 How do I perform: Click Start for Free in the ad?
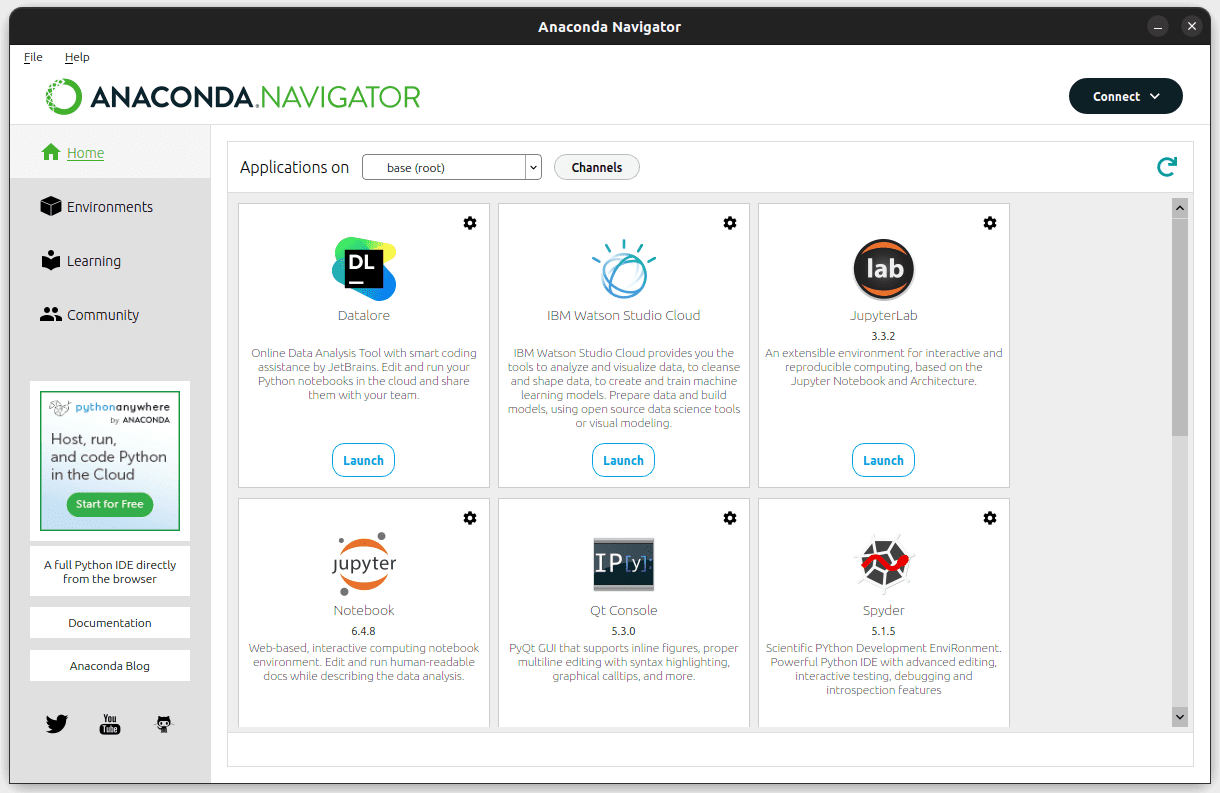point(109,505)
